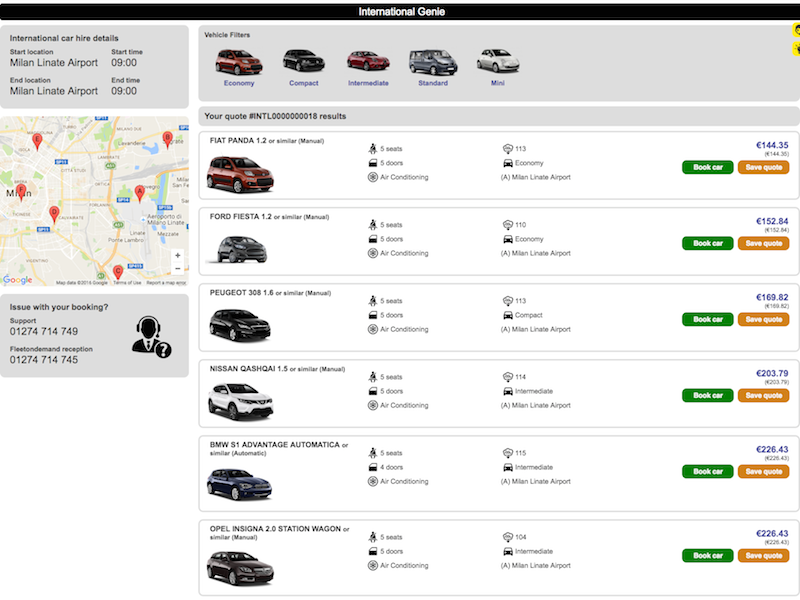The image size is (800, 600).
Task: Click the Opel Insigna car thumbnail
Action: (240, 568)
